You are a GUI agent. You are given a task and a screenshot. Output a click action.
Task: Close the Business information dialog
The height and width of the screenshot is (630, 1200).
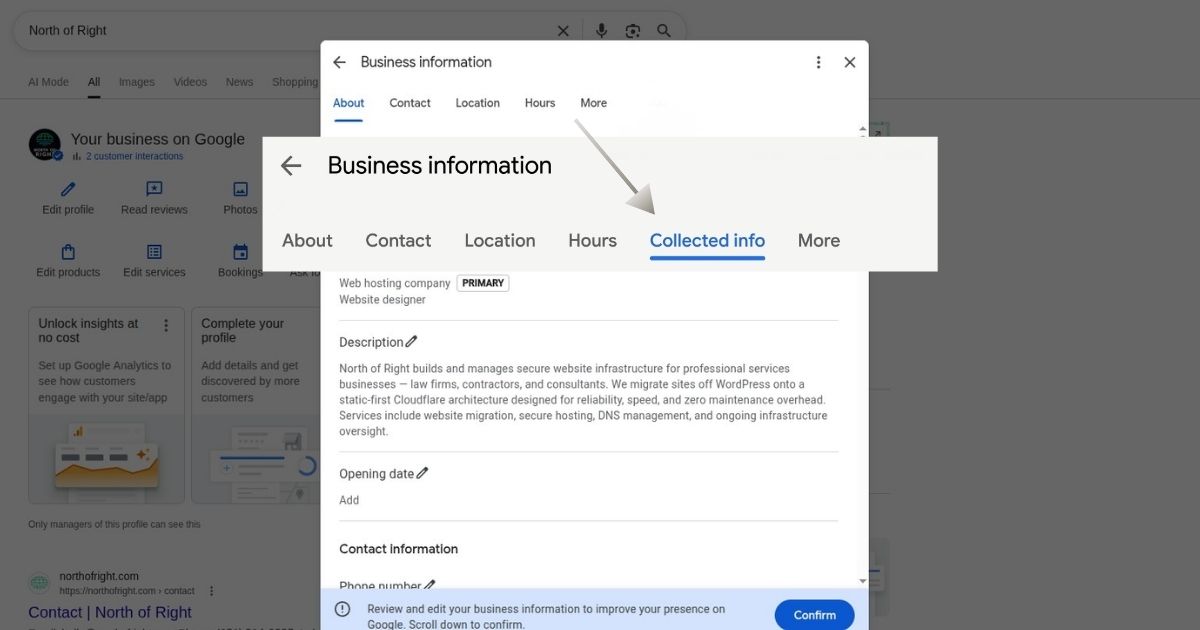[x=850, y=62]
